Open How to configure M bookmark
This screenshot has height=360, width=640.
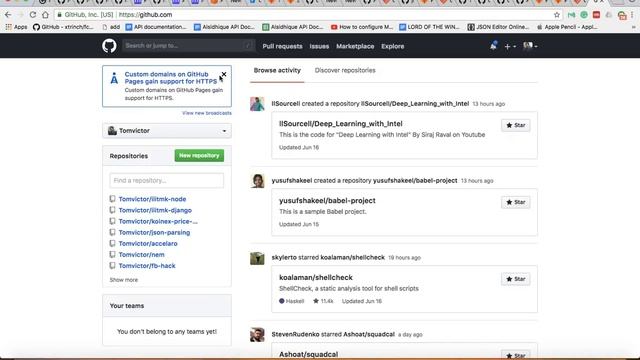[x=362, y=27]
